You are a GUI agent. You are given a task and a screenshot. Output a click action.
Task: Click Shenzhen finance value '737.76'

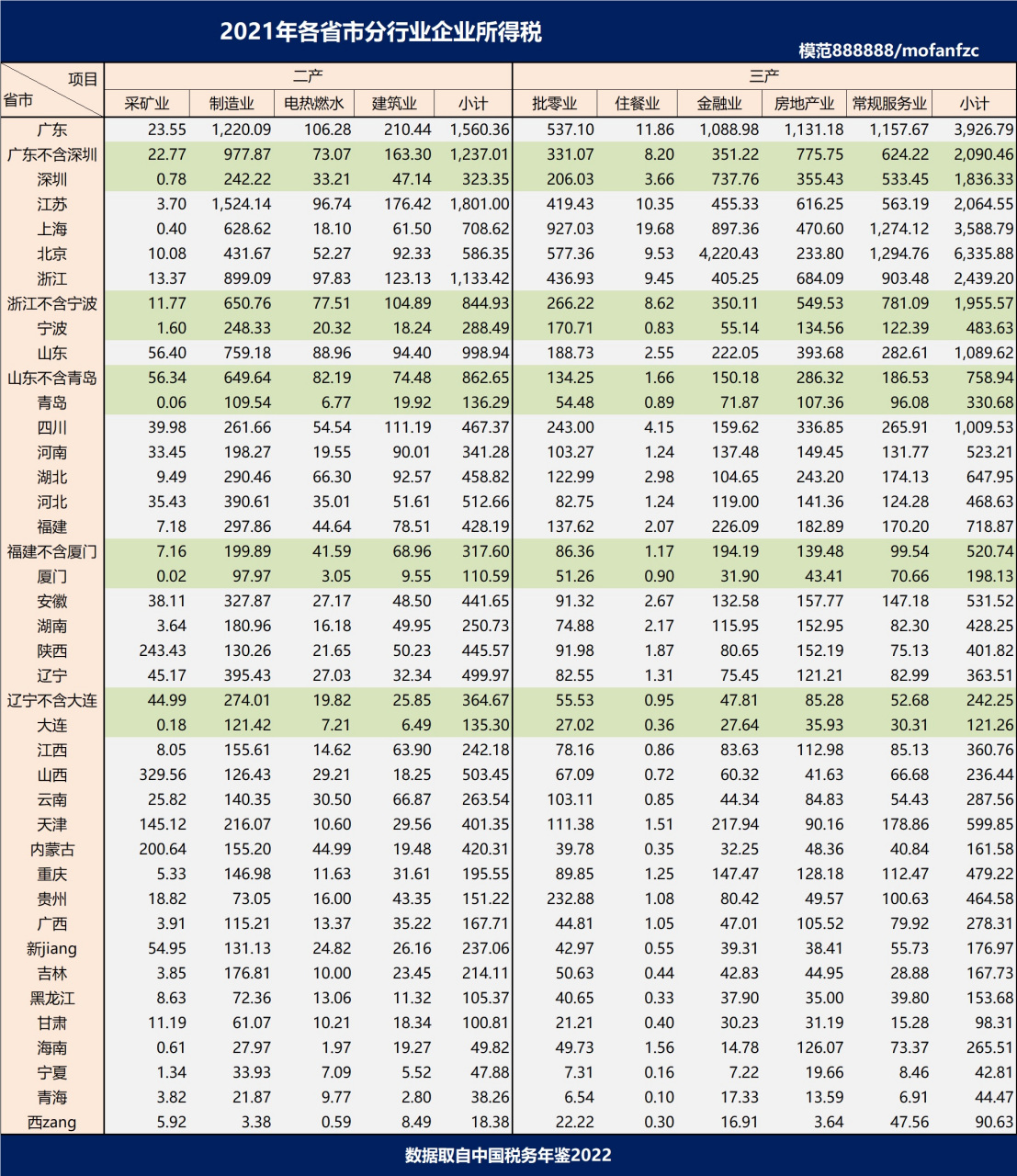pos(735,179)
